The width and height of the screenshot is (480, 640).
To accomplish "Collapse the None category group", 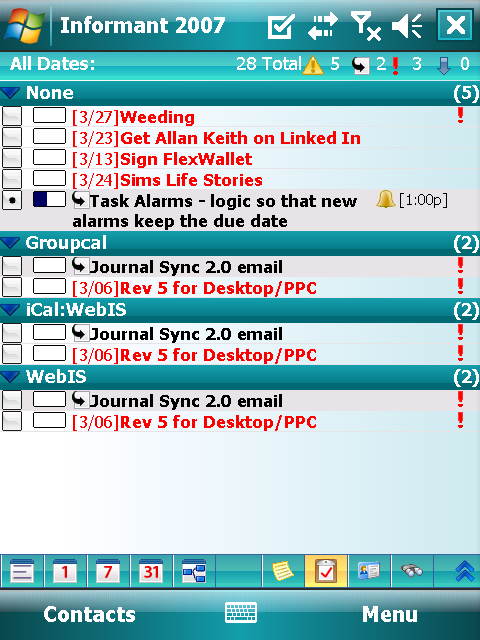I will (10, 93).
